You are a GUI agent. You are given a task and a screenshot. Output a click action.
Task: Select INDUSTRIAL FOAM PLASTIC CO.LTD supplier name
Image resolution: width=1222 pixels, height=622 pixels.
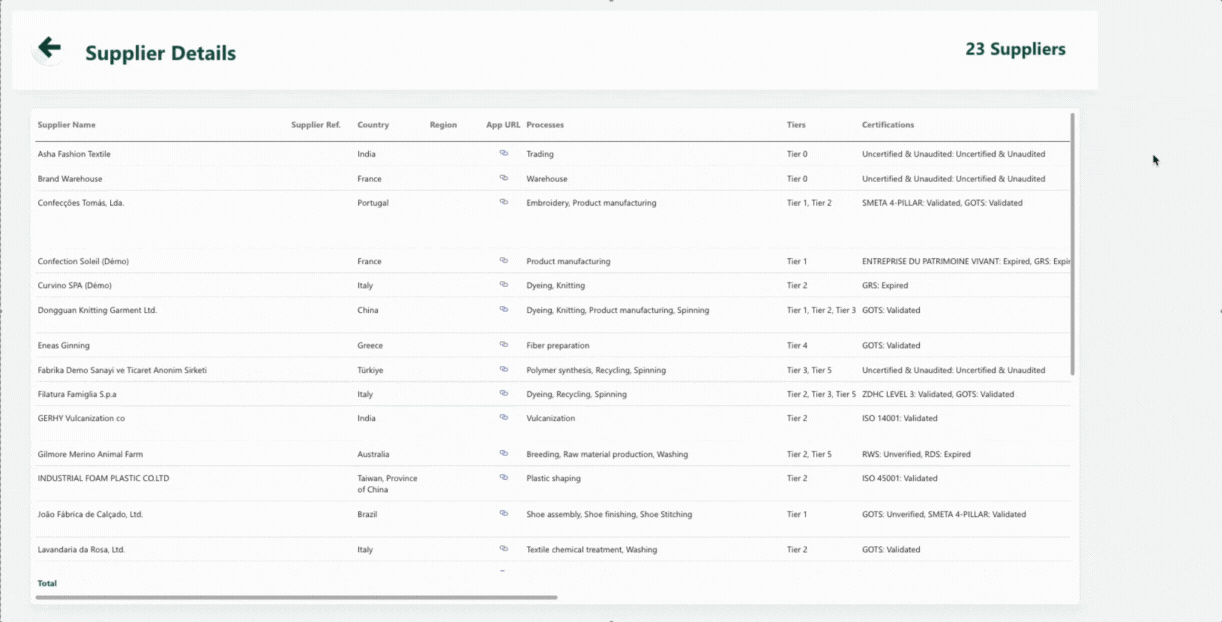pos(103,478)
